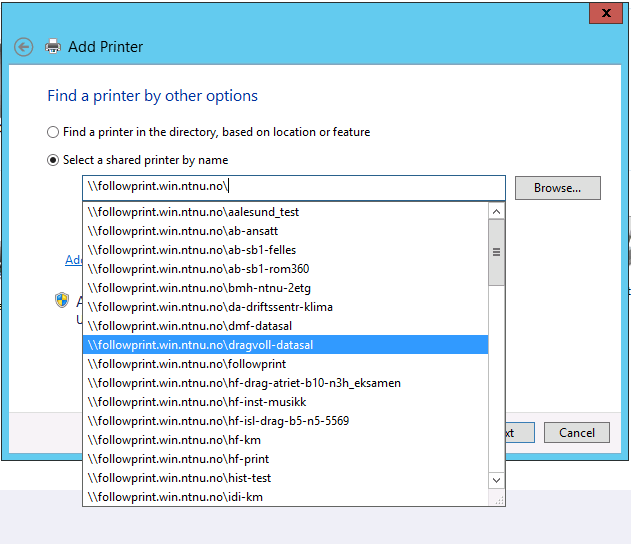Click the security shield icon
This screenshot has width=631, height=544.
tap(62, 300)
